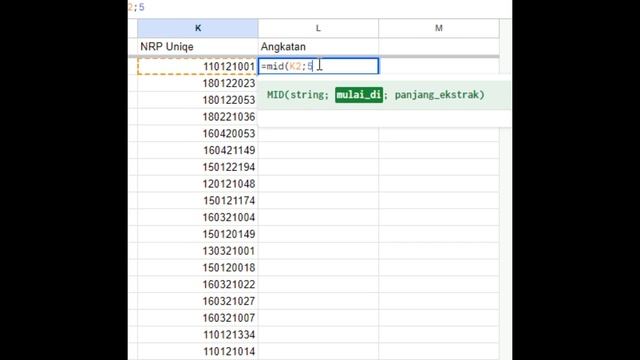Click cell containing 120121048

pyautogui.click(x=198, y=184)
